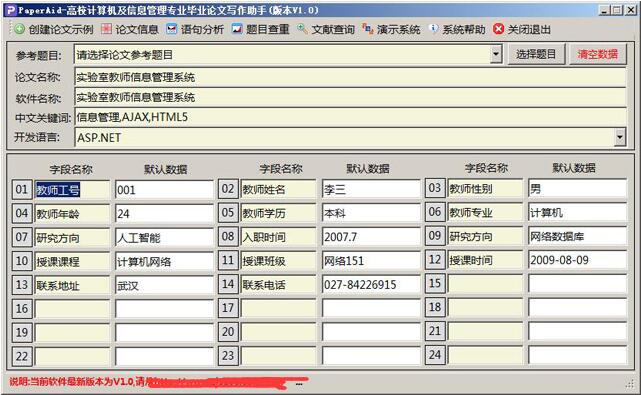Click the default data field containing 计算机
This screenshot has height=395, width=641.
(x=577, y=212)
